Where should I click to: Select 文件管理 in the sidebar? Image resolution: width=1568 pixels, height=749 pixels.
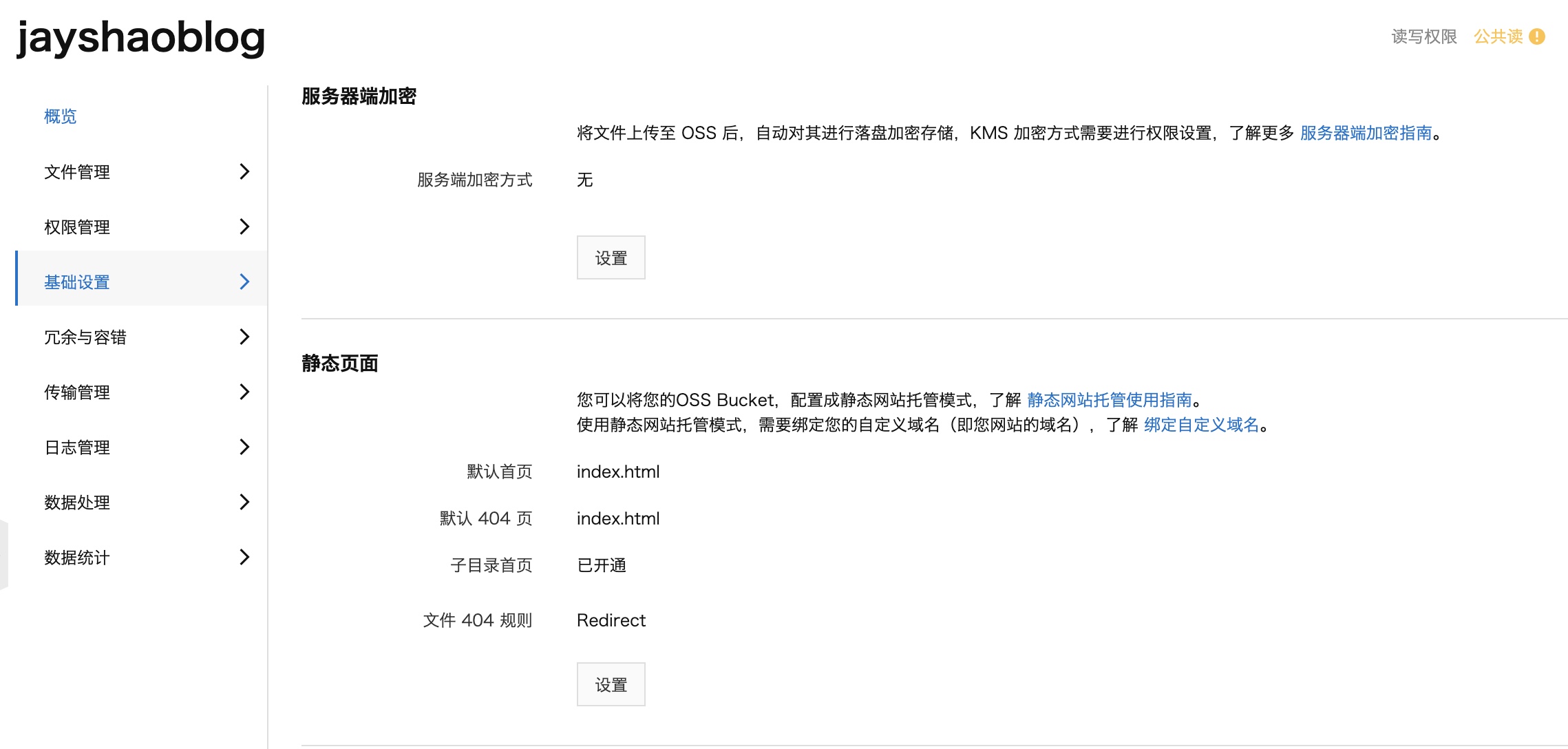click(77, 172)
